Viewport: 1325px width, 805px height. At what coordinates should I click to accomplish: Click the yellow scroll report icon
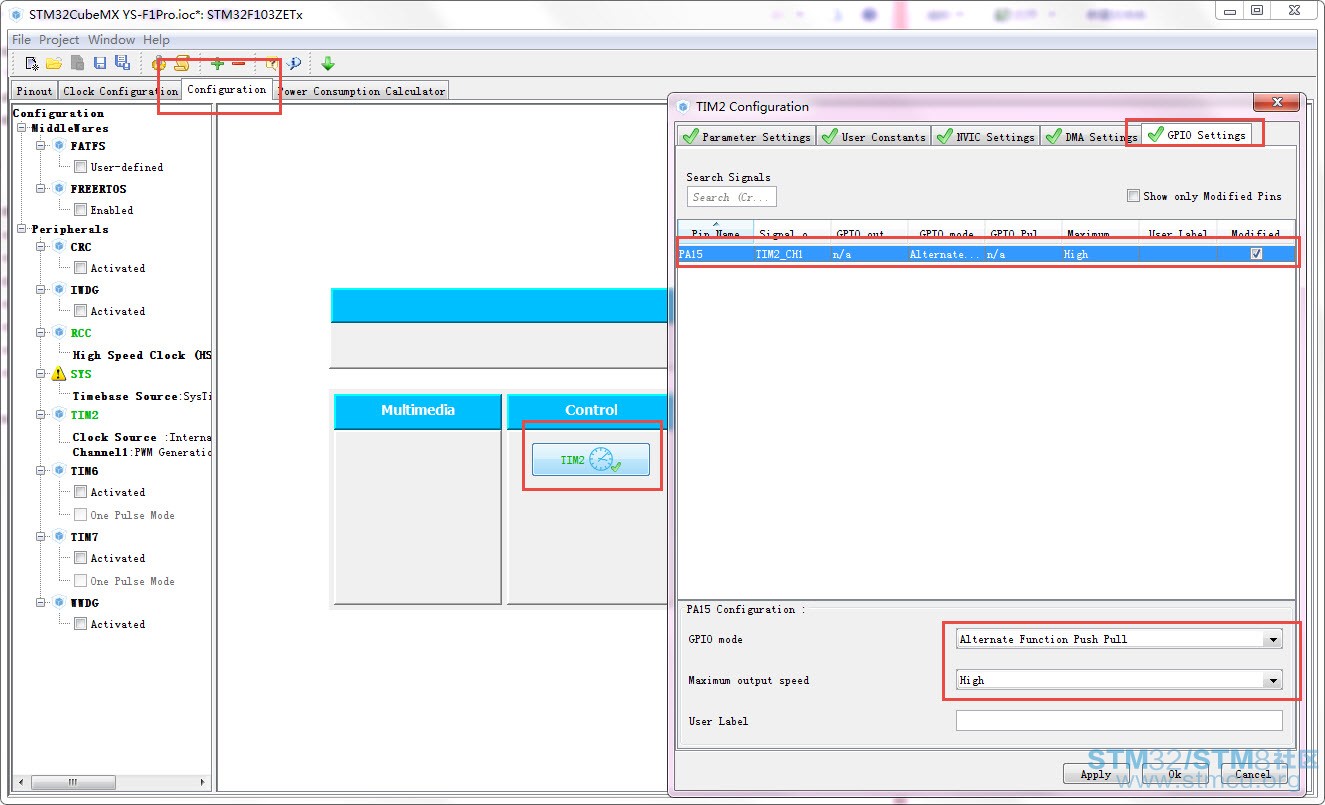(182, 63)
